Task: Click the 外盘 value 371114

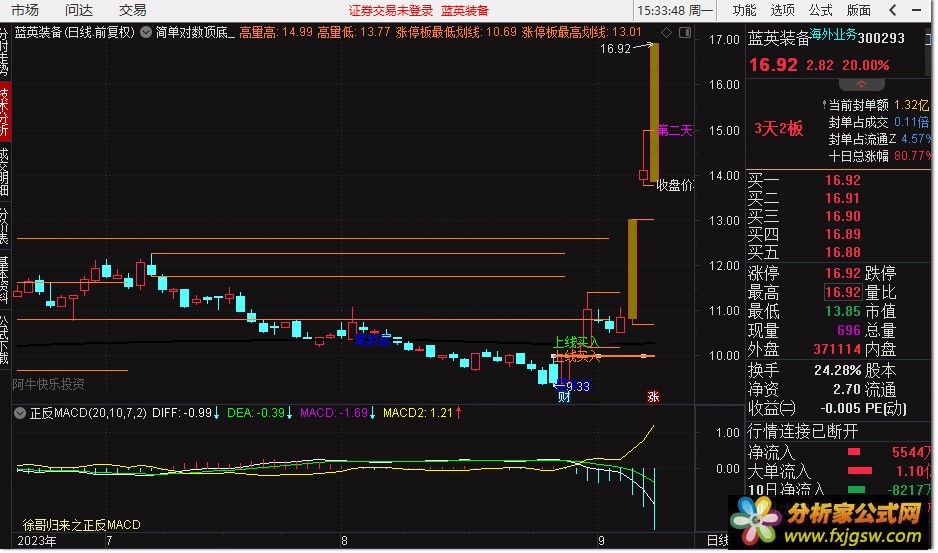Action: [x=837, y=349]
